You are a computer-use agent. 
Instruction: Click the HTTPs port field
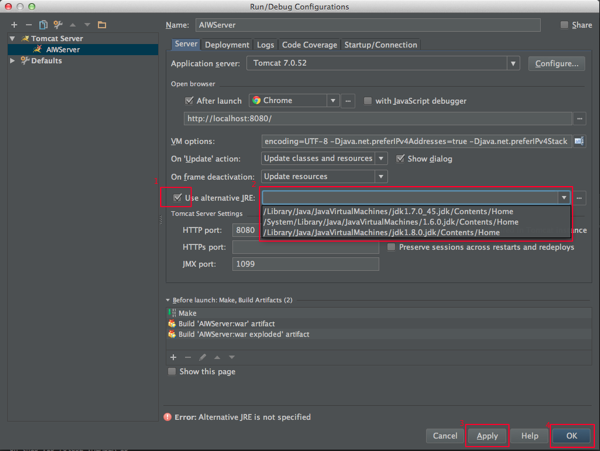pyautogui.click(x=305, y=247)
